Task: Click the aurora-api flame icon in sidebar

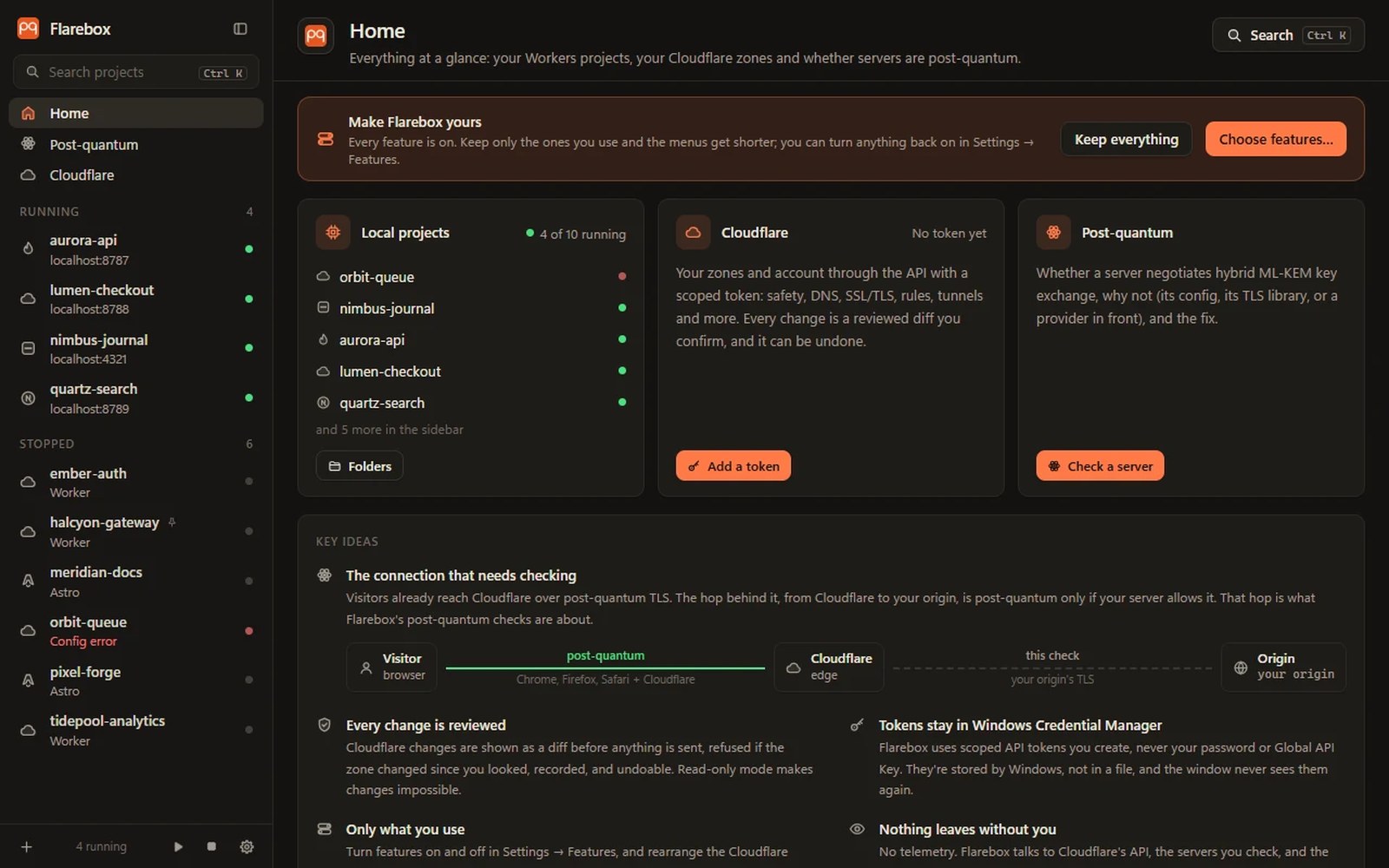Action: pyautogui.click(x=28, y=249)
